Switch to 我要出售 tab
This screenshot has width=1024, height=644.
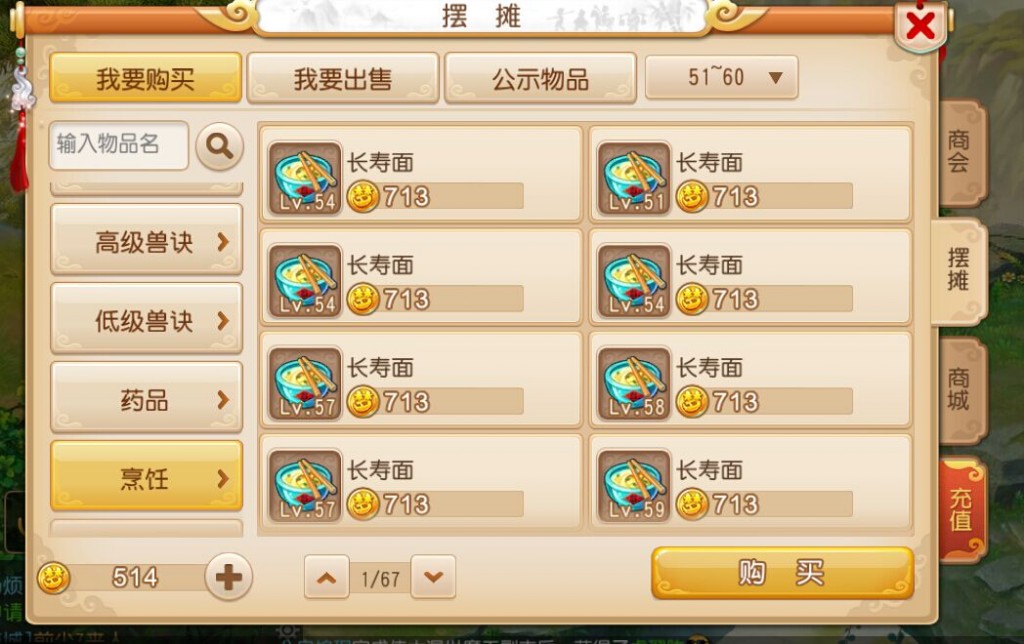[x=343, y=78]
